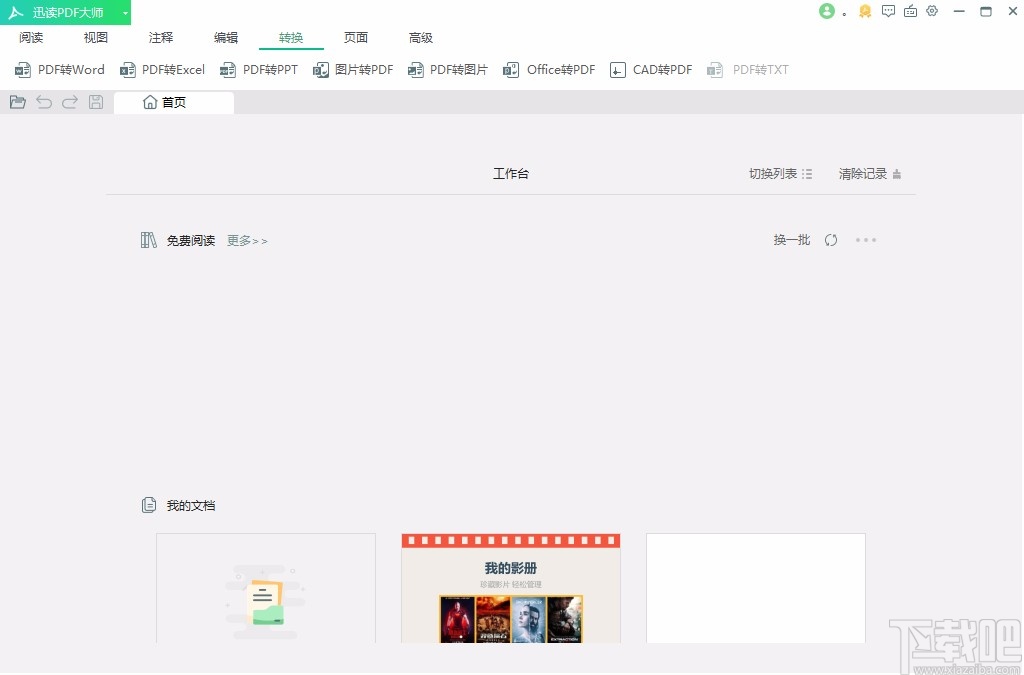Open the 我的影册 document thumbnail
The width and height of the screenshot is (1024, 675).
[510, 588]
